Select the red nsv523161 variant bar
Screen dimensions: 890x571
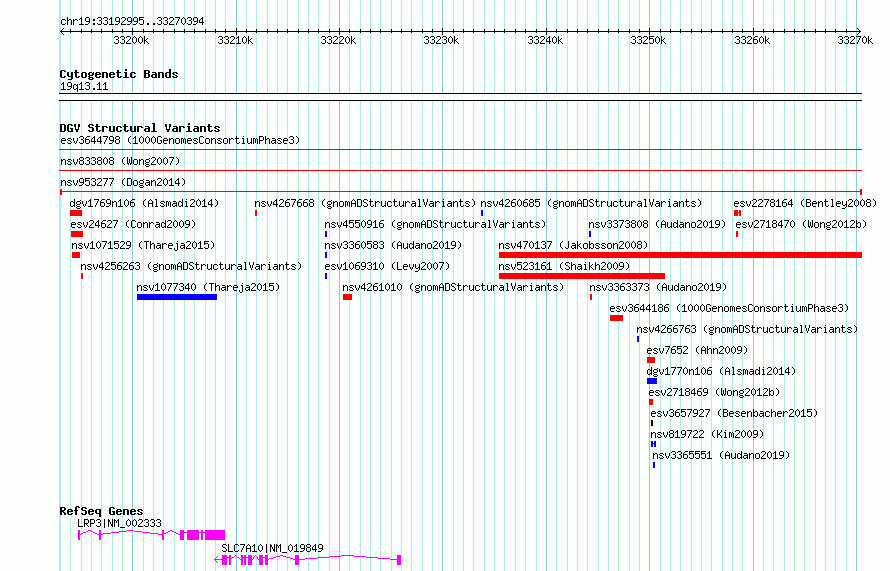click(582, 276)
